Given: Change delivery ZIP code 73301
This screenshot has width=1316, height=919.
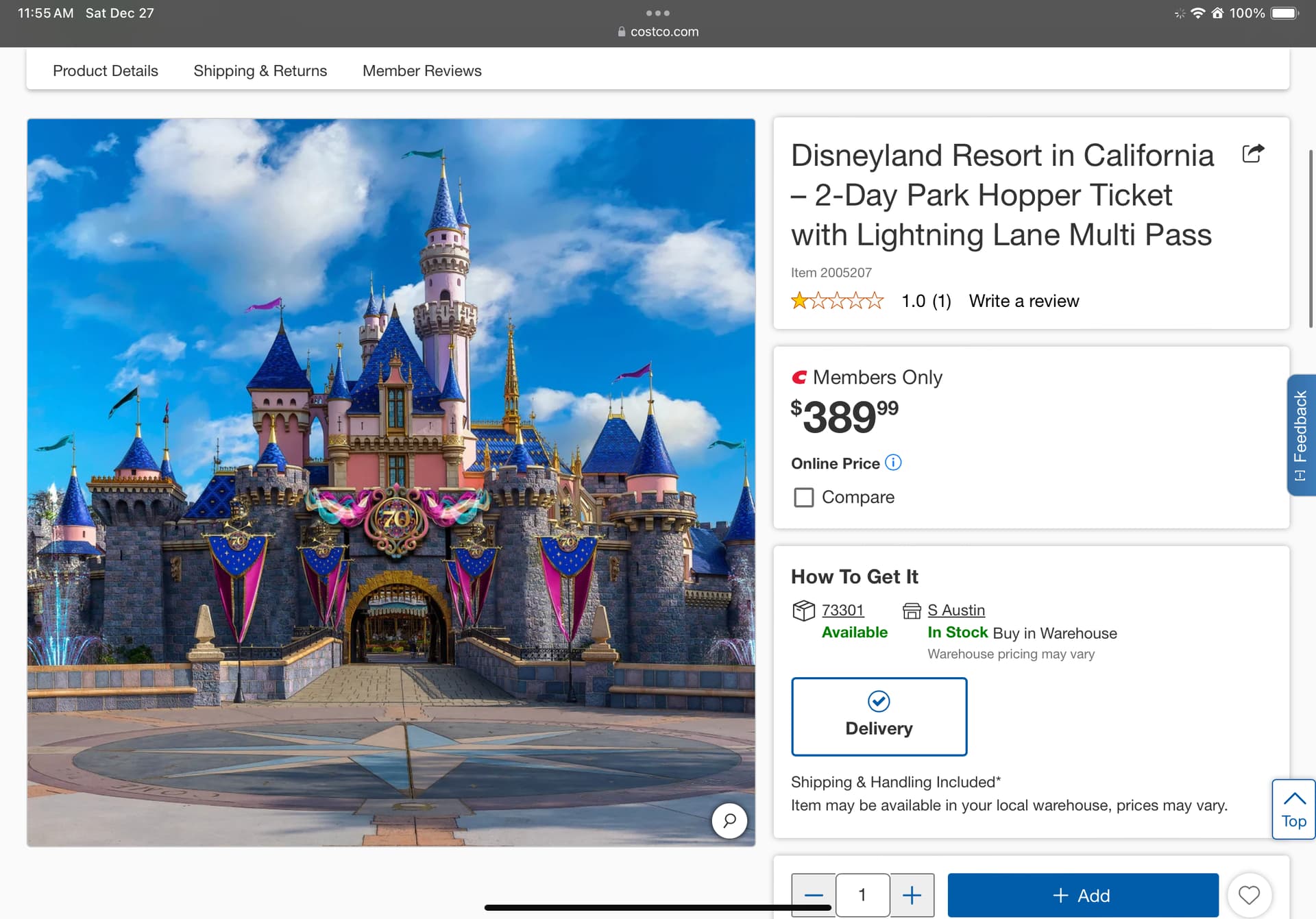Looking at the screenshot, I should pos(842,610).
